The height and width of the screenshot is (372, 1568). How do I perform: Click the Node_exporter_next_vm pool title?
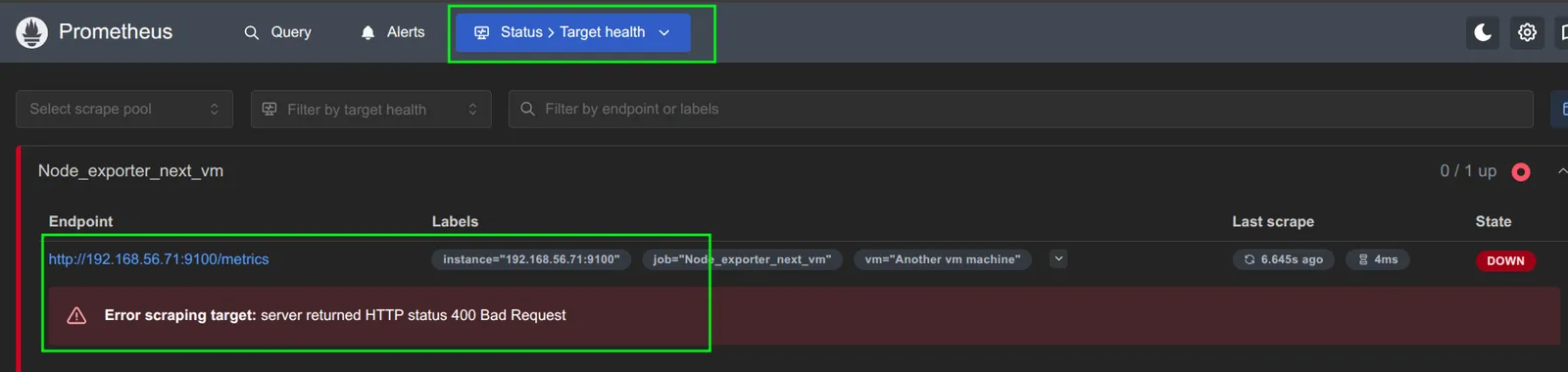130,170
